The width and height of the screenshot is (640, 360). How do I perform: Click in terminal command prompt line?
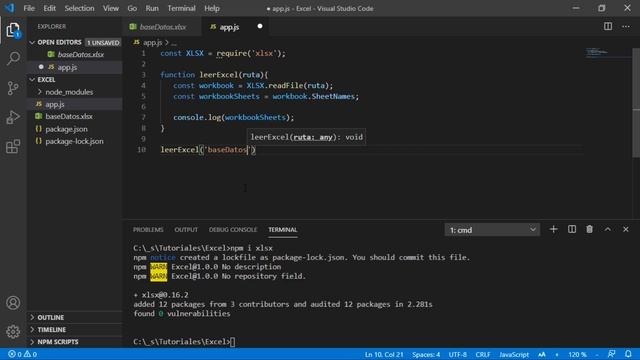coord(184,342)
